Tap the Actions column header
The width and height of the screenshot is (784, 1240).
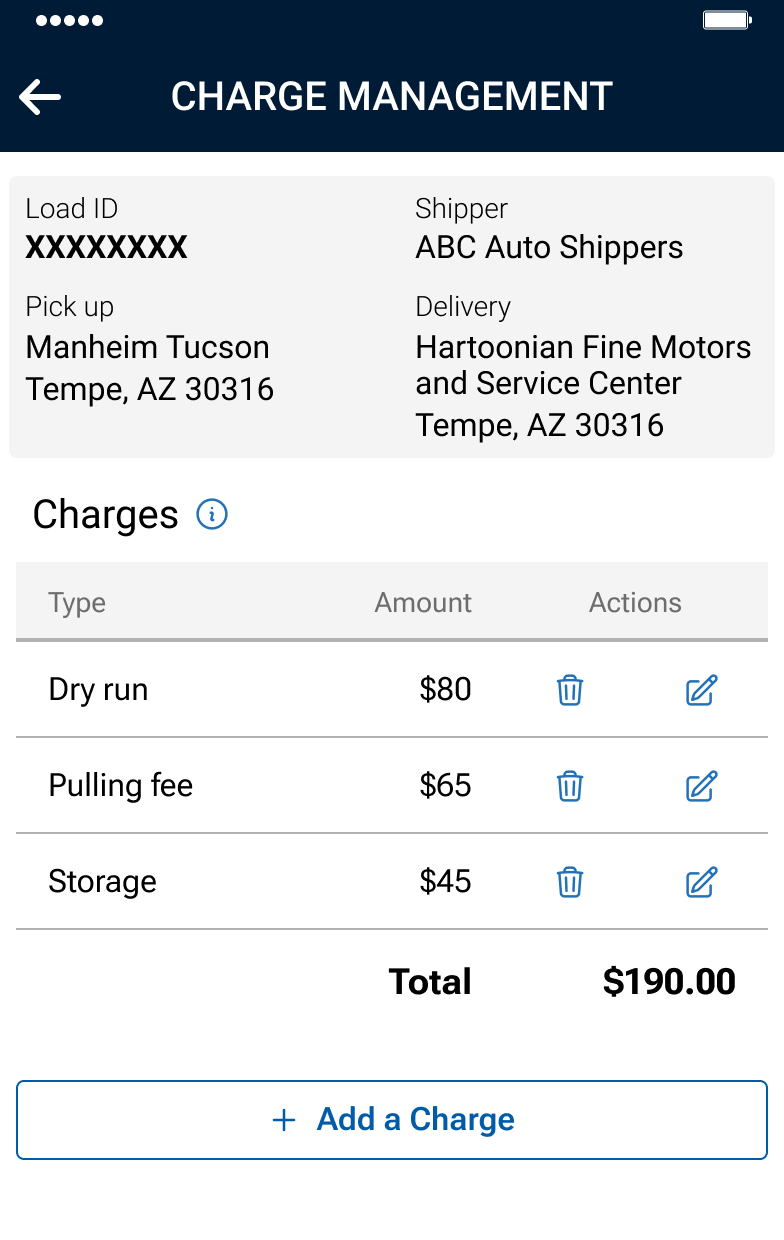pyautogui.click(x=635, y=603)
